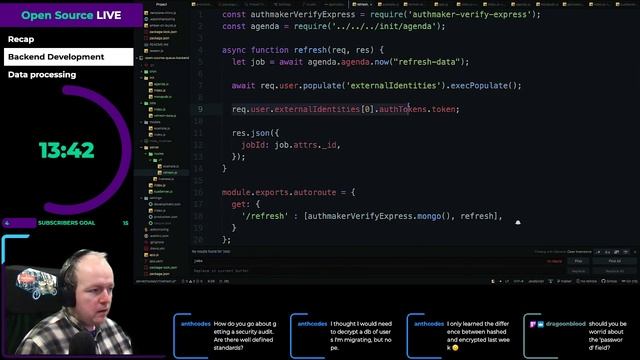Toggle case-sensitive matching in the find panel
The width and height of the screenshot is (640, 360).
click(x=607, y=252)
